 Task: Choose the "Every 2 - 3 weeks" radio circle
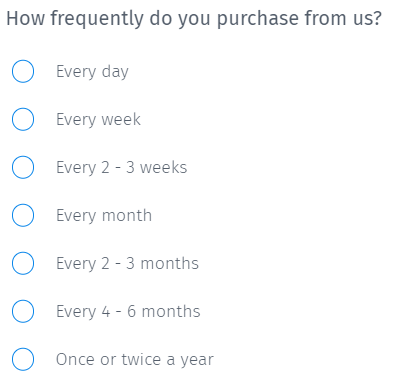23,167
